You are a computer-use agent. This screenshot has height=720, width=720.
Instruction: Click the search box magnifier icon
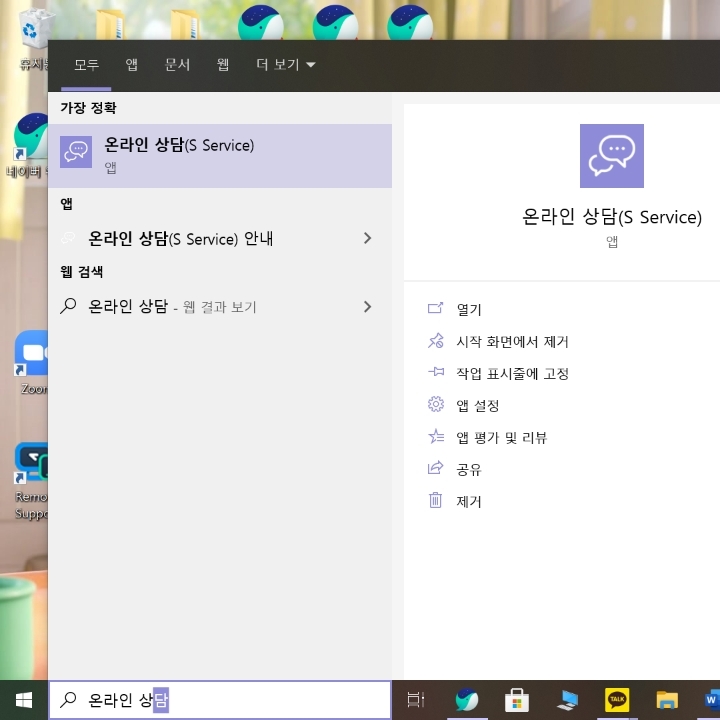point(68,700)
